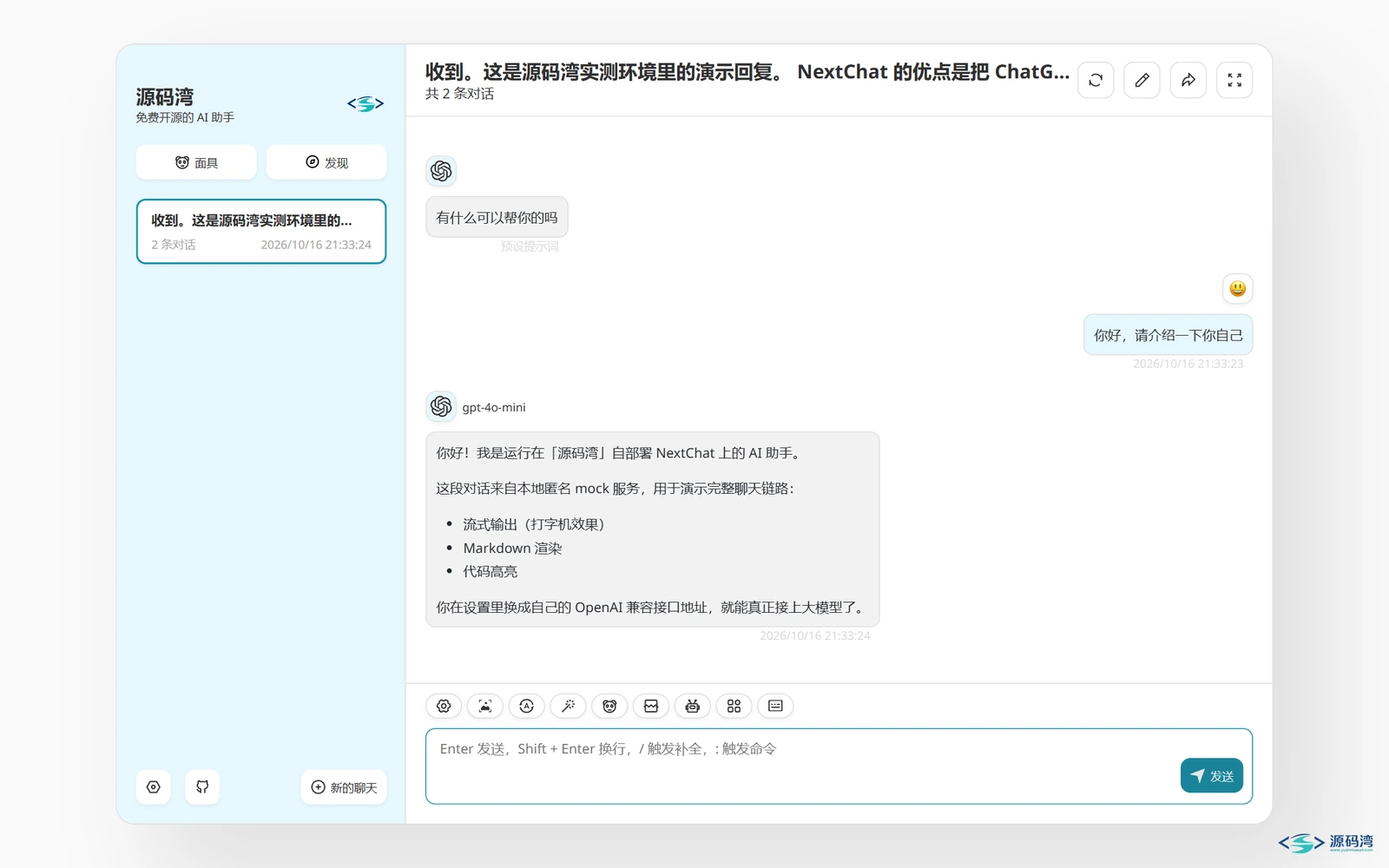Click the reply timestamp 2026/10/16 21:33:24 under the answer
The height and width of the screenshot is (868, 1389).
(814, 636)
